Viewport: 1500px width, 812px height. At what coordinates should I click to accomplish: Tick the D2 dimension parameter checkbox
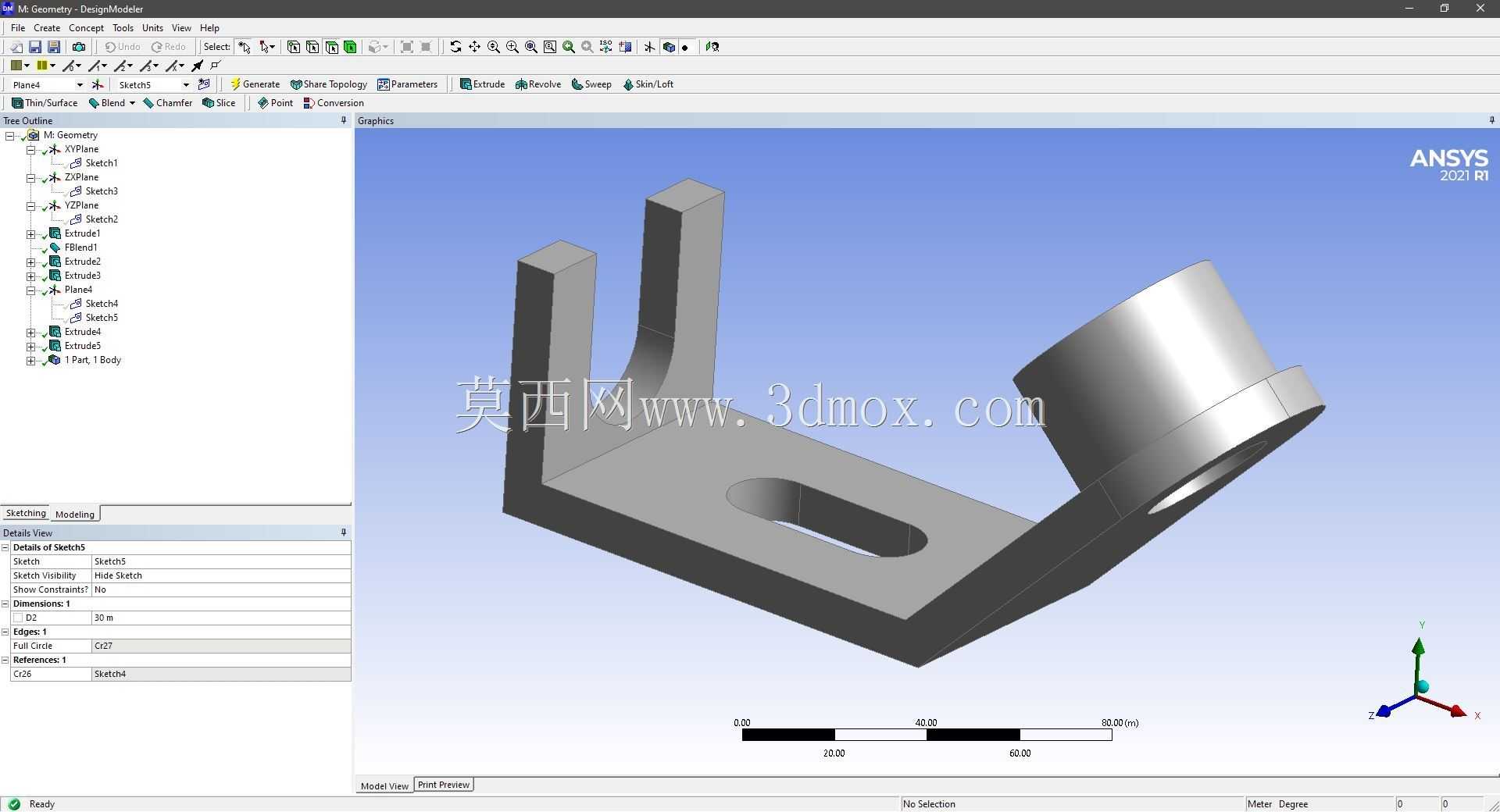click(x=18, y=618)
